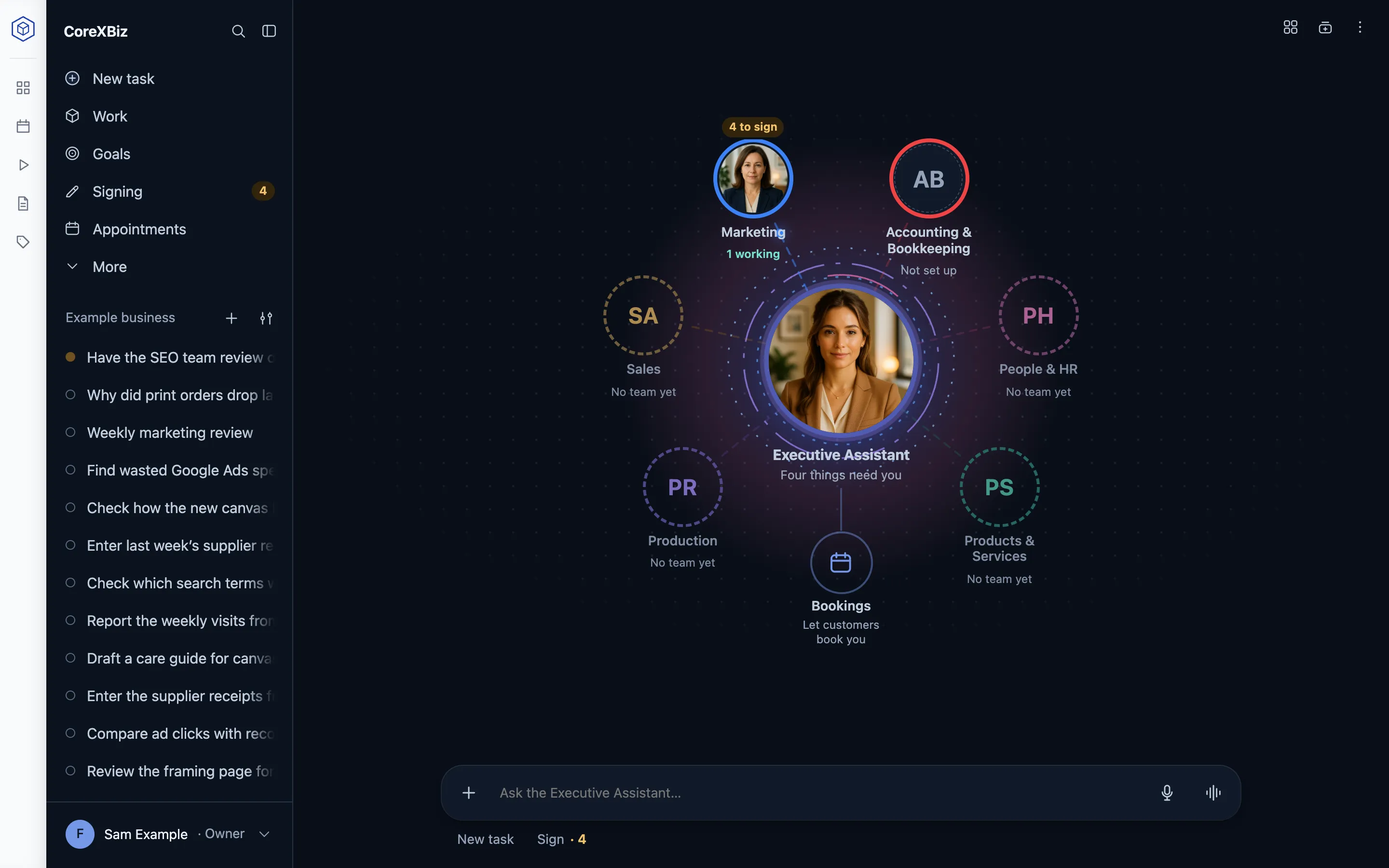The height and width of the screenshot is (868, 1389).
Task: Open the document icon in the left rail
Action: tap(23, 203)
